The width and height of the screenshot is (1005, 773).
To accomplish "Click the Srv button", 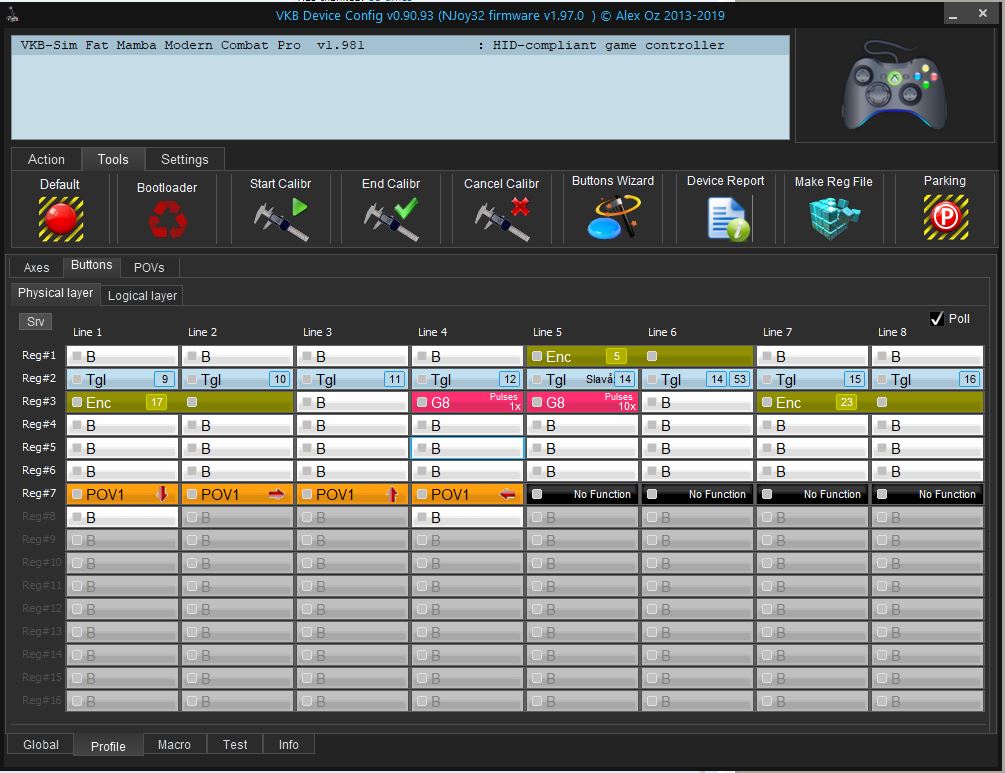I will (35, 321).
